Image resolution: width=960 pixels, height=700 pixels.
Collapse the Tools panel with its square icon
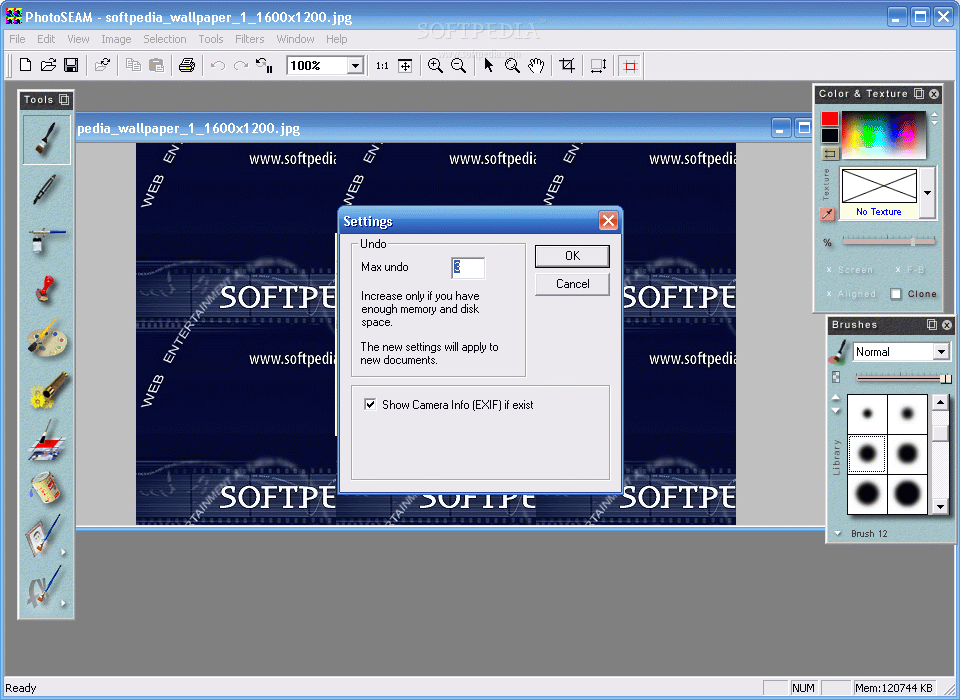[64, 99]
